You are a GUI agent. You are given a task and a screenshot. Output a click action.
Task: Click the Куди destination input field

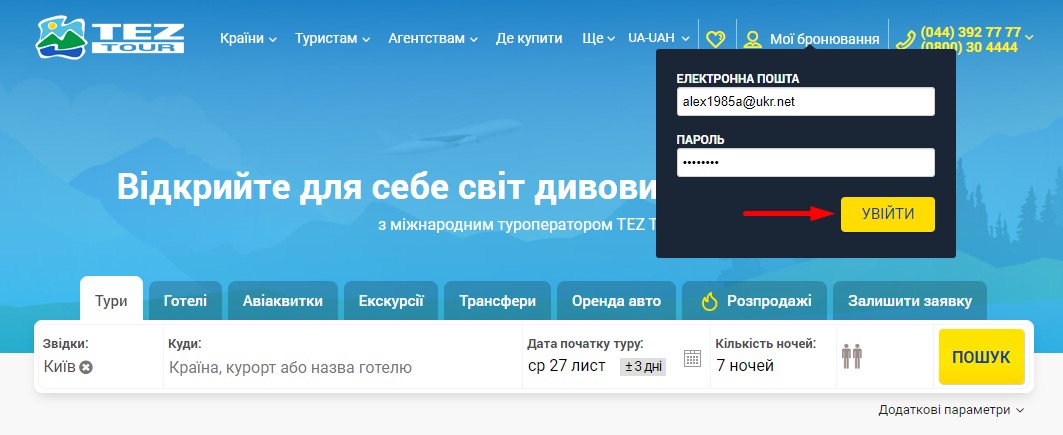pyautogui.click(x=342, y=368)
